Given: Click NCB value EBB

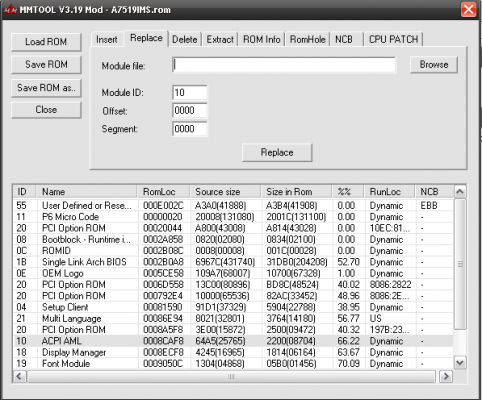Looking at the screenshot, I should pyautogui.click(x=429, y=205).
